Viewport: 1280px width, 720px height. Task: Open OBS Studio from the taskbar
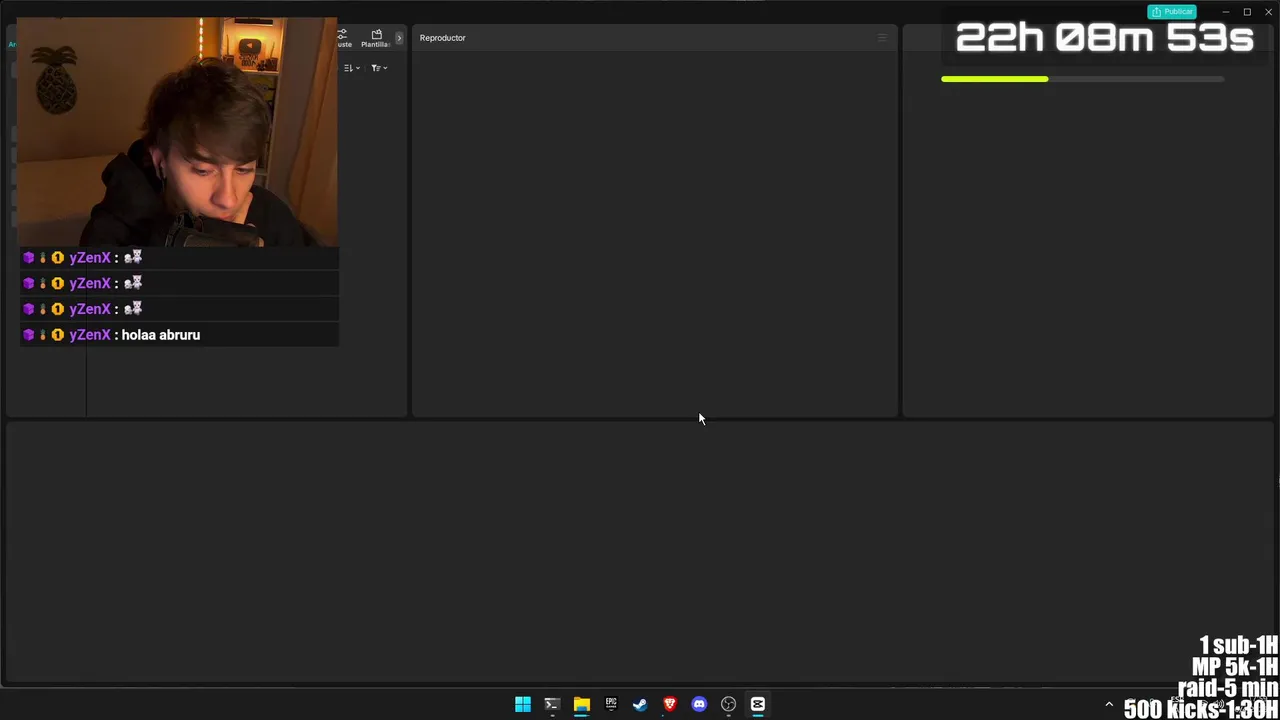[x=728, y=704]
